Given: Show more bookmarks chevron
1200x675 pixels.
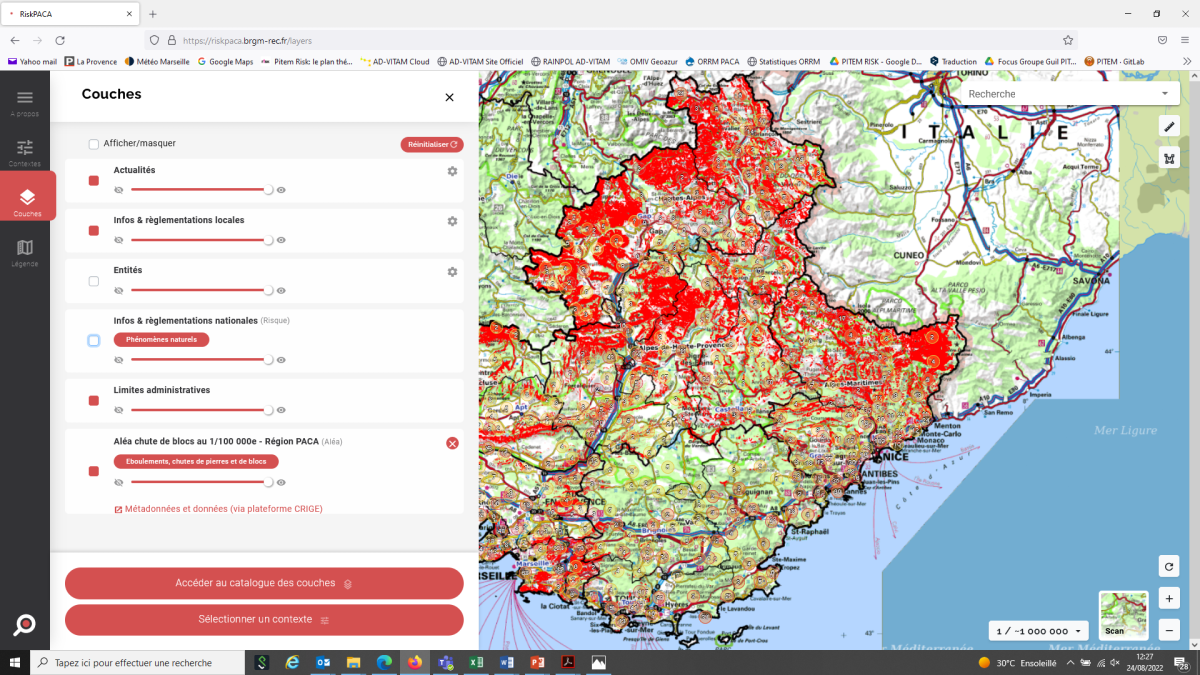Looking at the screenshot, I should 1187,61.
